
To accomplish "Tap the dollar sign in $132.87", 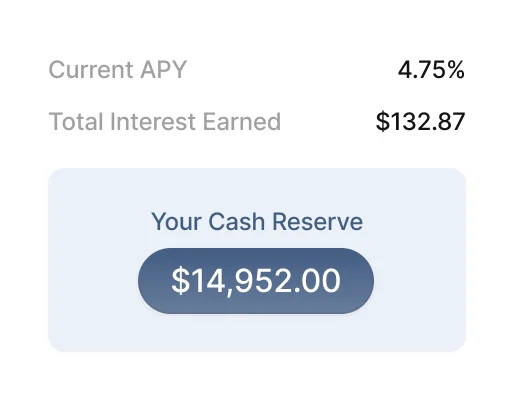I will [383, 121].
